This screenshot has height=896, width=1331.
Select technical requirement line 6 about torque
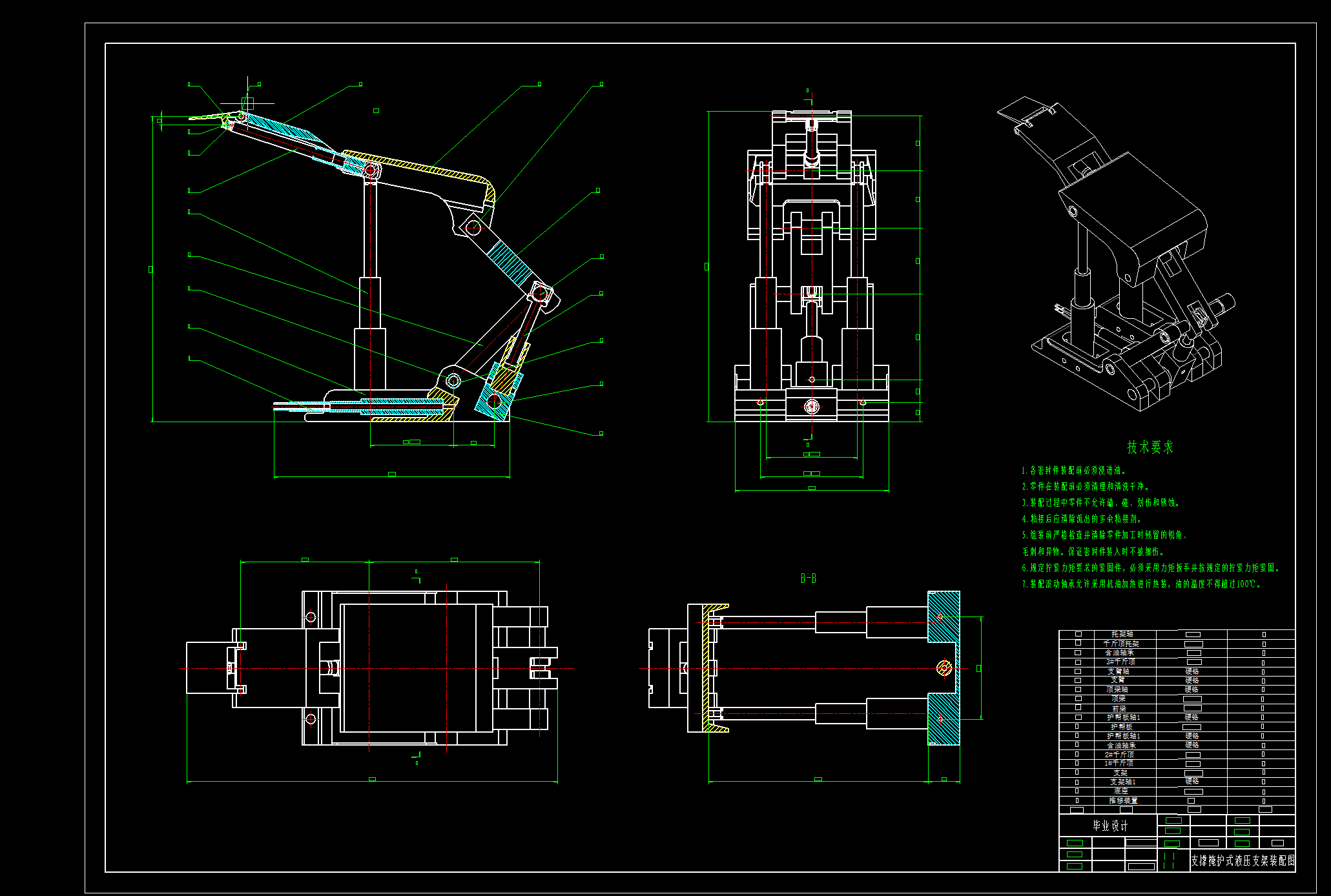pyautogui.click(x=1150, y=568)
